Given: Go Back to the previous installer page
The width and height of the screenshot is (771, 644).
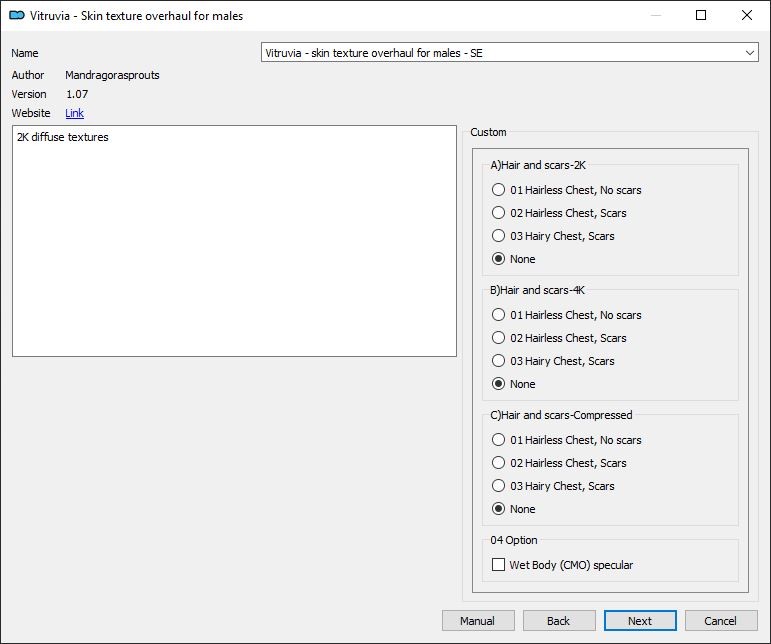Looking at the screenshot, I should click(x=559, y=621).
